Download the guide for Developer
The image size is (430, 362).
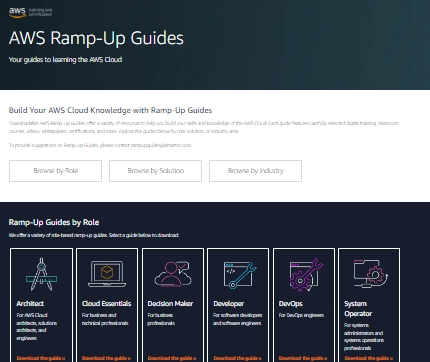tap(237, 358)
